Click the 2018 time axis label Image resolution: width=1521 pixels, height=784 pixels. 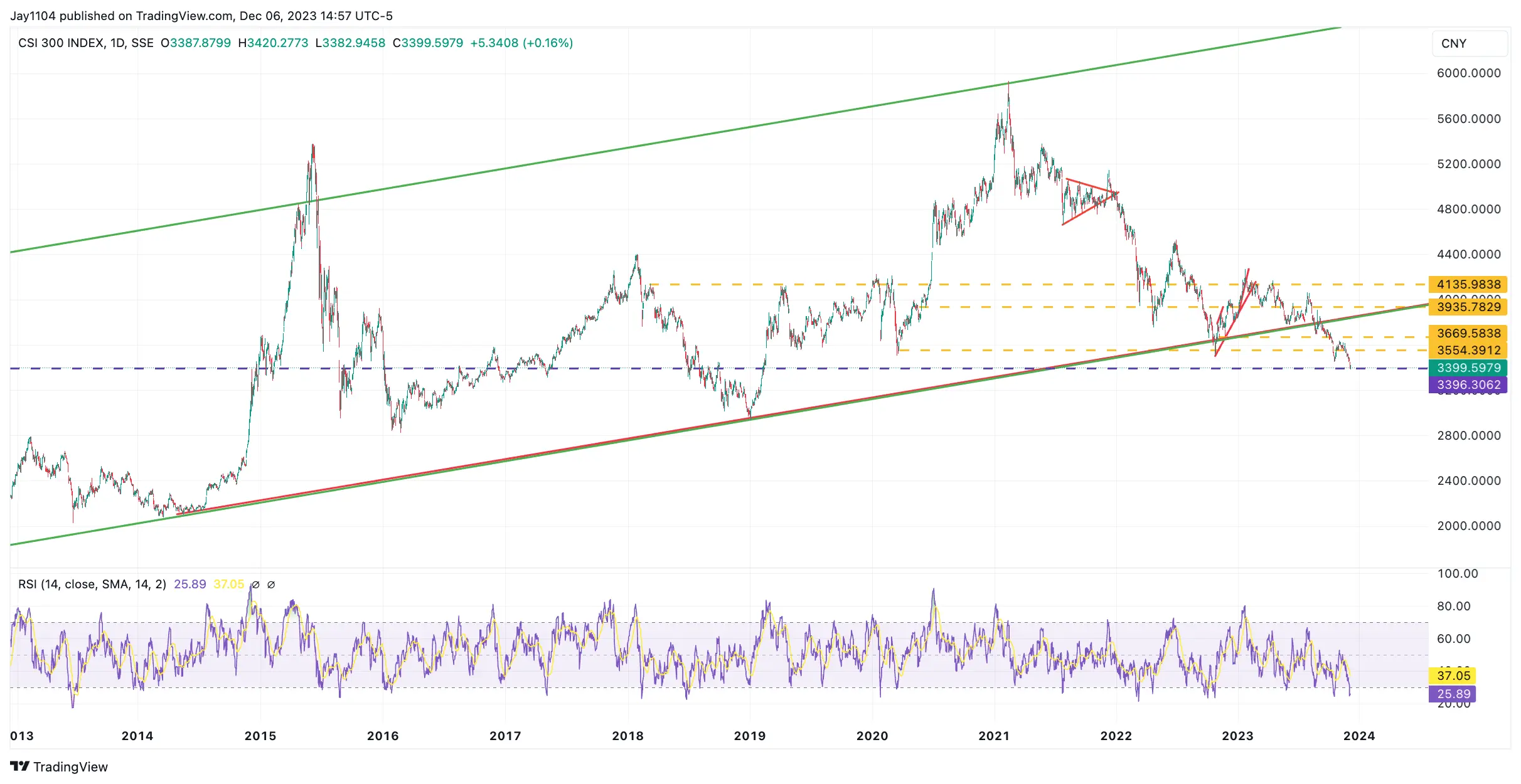[628, 736]
